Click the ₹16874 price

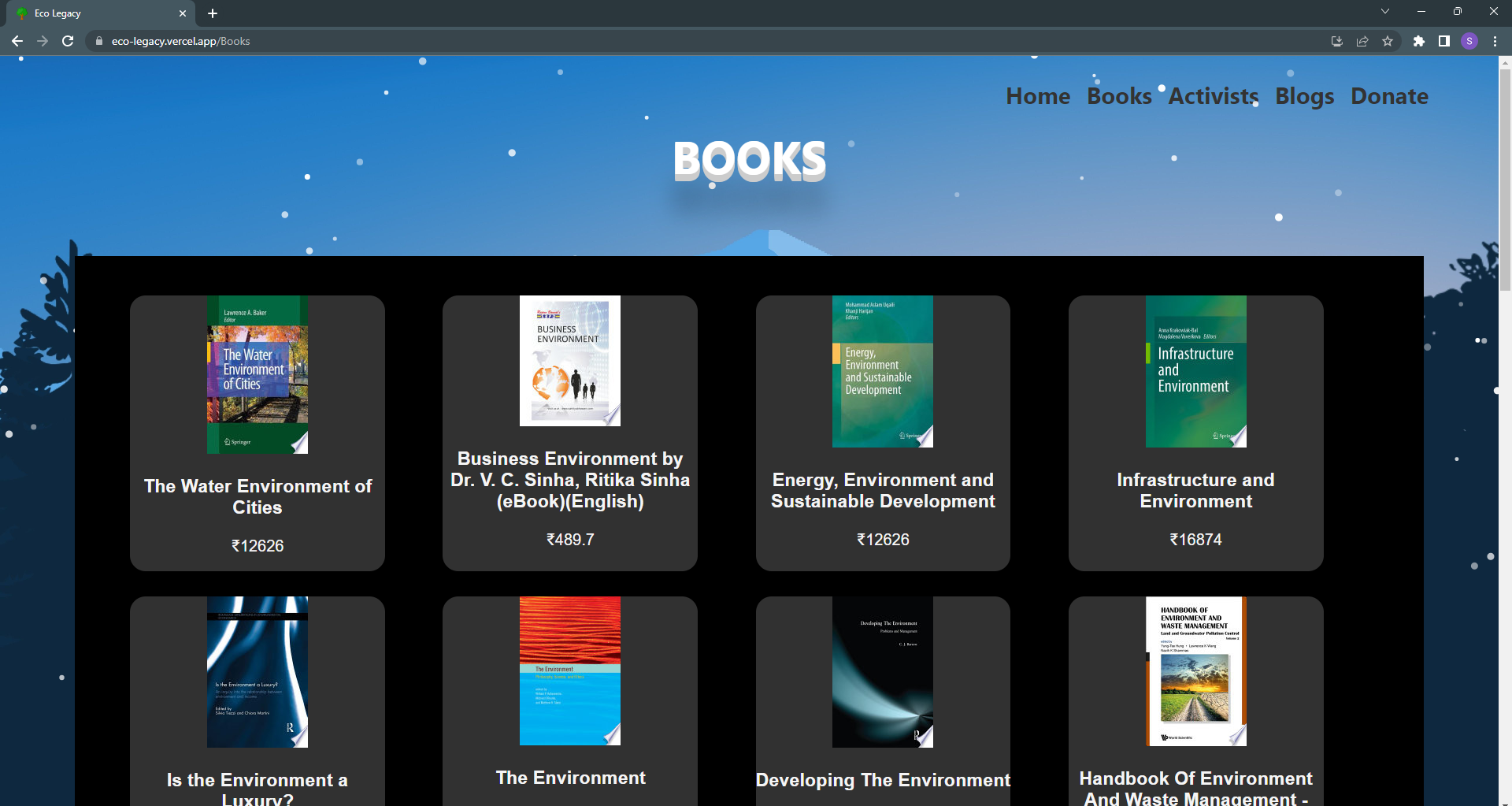tap(1195, 540)
